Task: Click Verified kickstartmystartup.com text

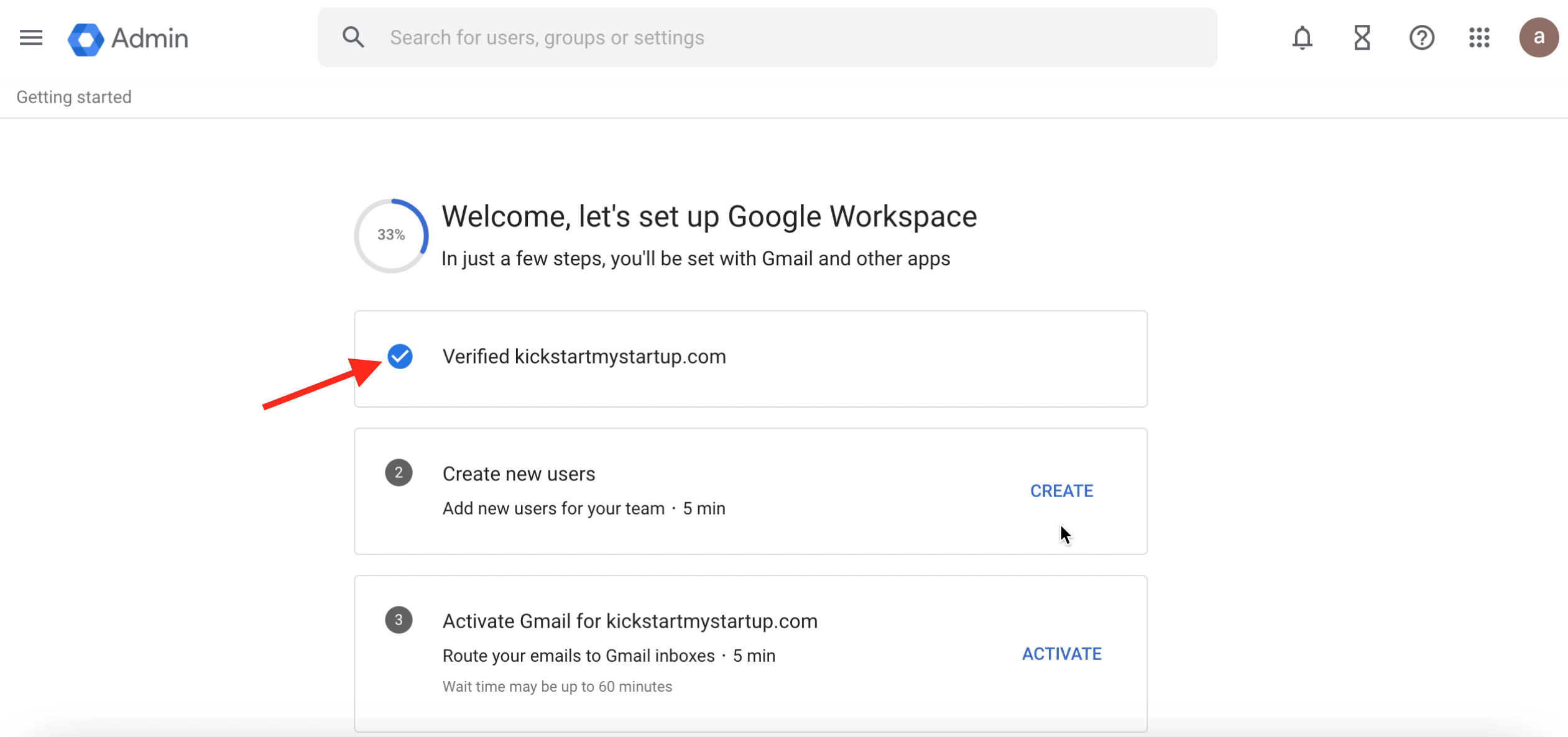Action: coord(584,357)
